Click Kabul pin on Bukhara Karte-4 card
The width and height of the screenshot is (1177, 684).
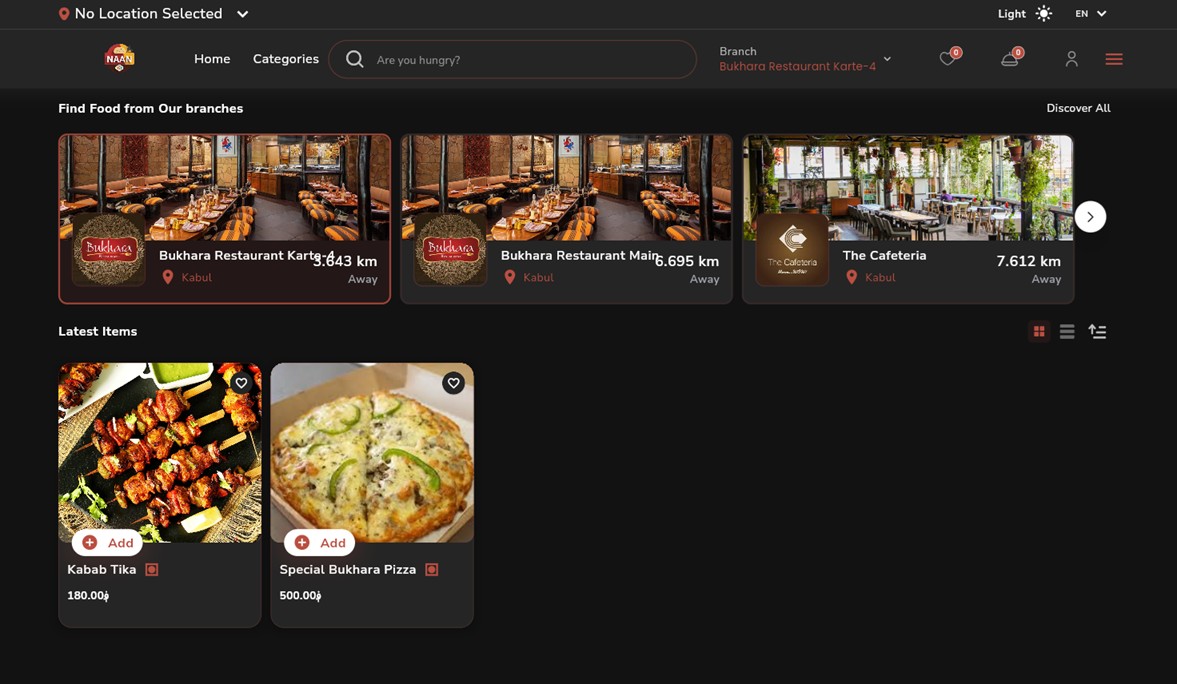(x=167, y=277)
